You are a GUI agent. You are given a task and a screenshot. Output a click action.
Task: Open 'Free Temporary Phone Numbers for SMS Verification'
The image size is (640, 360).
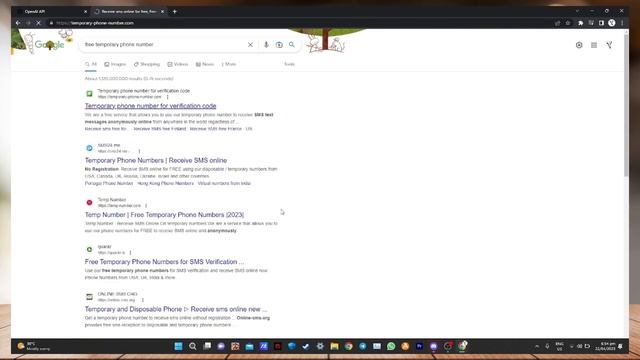coord(164,262)
